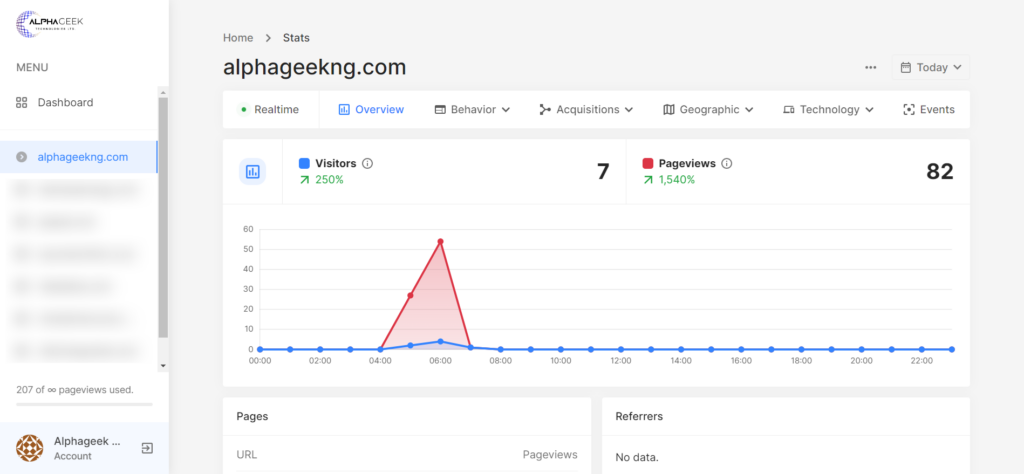Image resolution: width=1024 pixels, height=474 pixels.
Task: Expand the Geographic dropdown
Action: [708, 110]
